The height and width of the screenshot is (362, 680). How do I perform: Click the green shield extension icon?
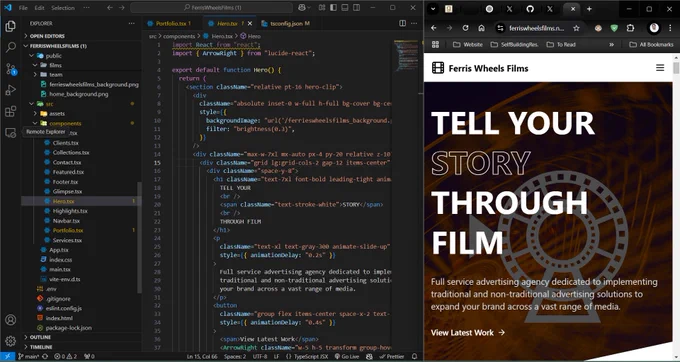614,28
